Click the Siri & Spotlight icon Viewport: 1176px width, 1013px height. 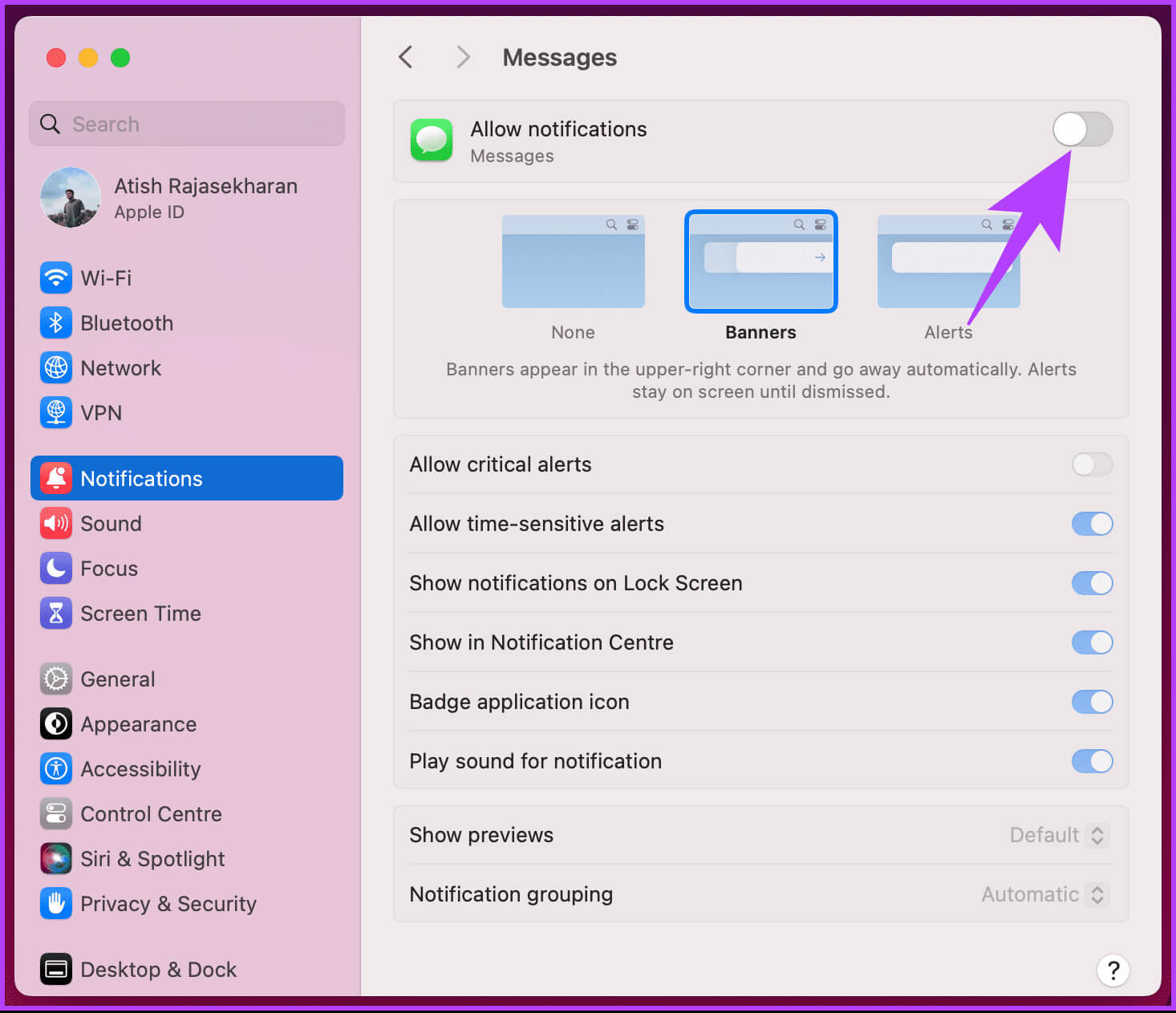click(x=56, y=859)
